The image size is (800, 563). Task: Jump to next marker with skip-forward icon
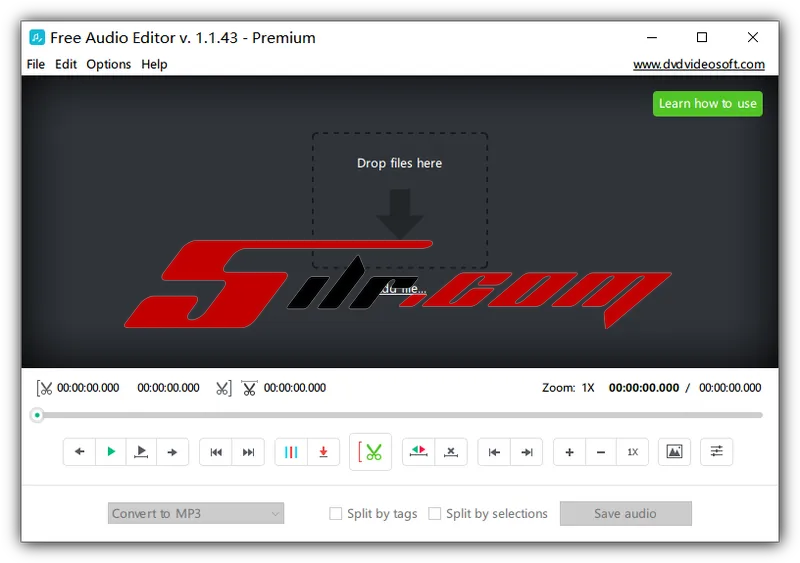[248, 452]
